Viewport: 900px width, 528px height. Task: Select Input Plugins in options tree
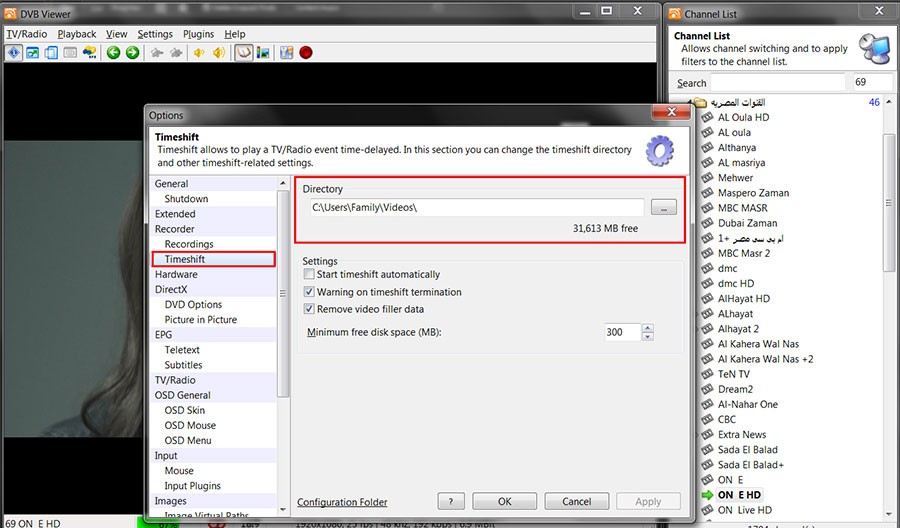[193, 486]
